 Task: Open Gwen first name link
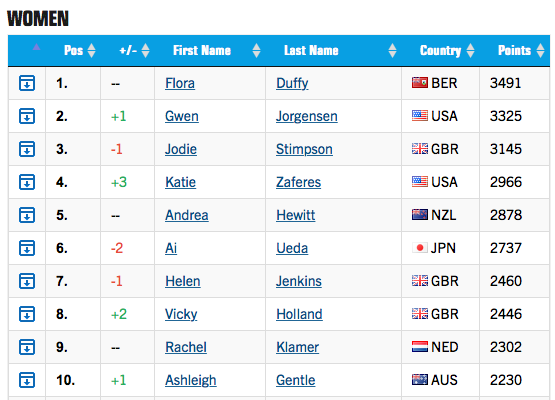coord(182,116)
